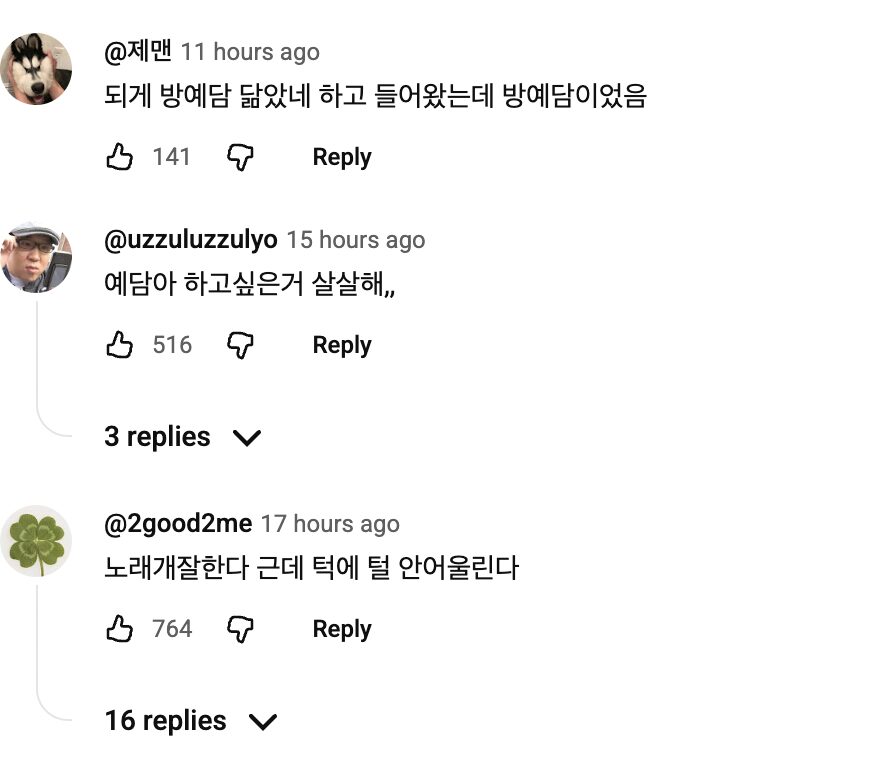Image resolution: width=878 pixels, height=770 pixels.
Task: Reply to @uzzuluzzulyo's comment
Action: tap(341, 345)
